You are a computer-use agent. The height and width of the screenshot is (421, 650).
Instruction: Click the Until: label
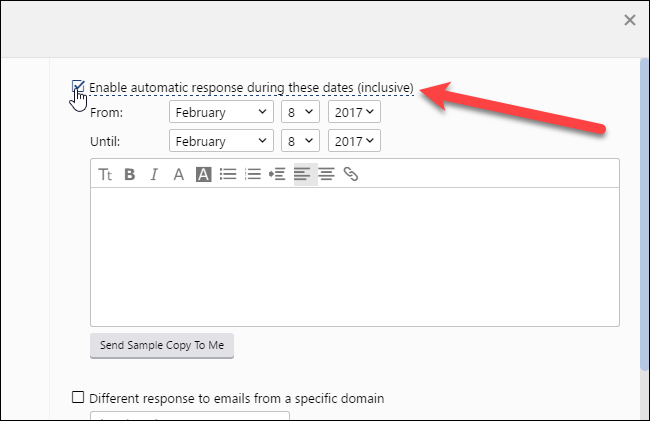click(105, 141)
